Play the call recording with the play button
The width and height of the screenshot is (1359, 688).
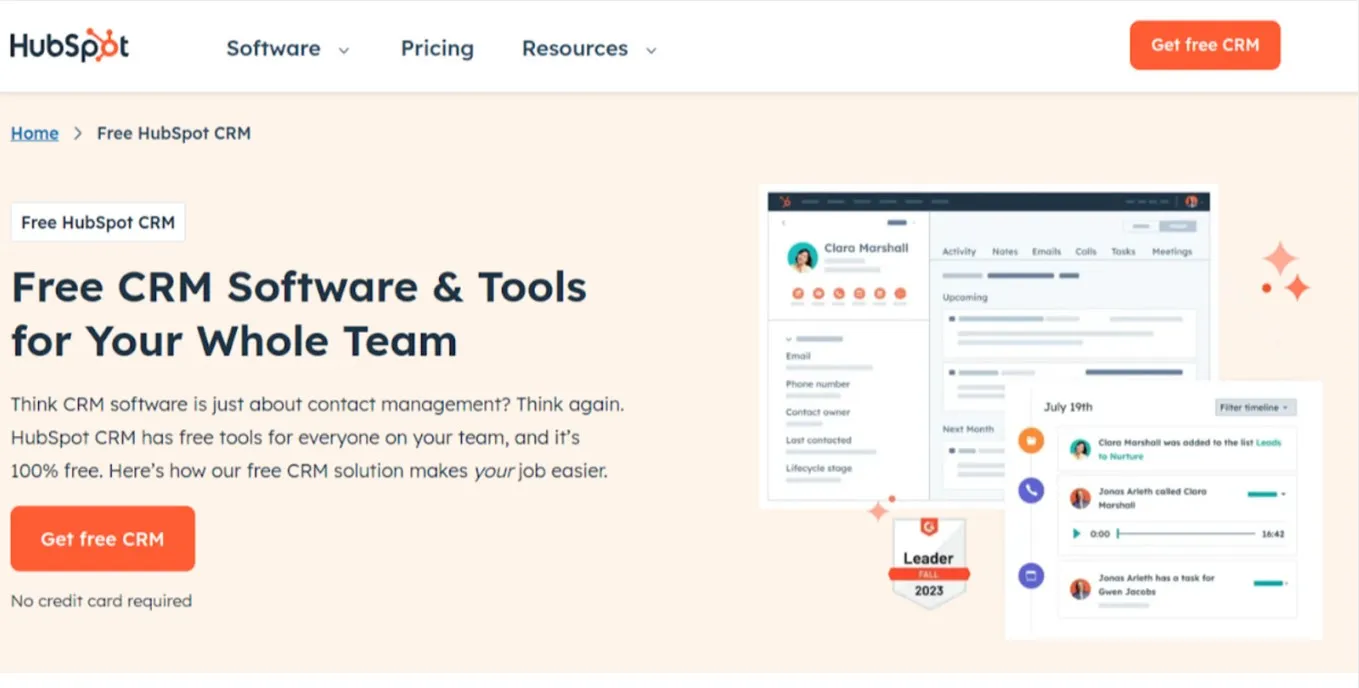pos(1076,534)
